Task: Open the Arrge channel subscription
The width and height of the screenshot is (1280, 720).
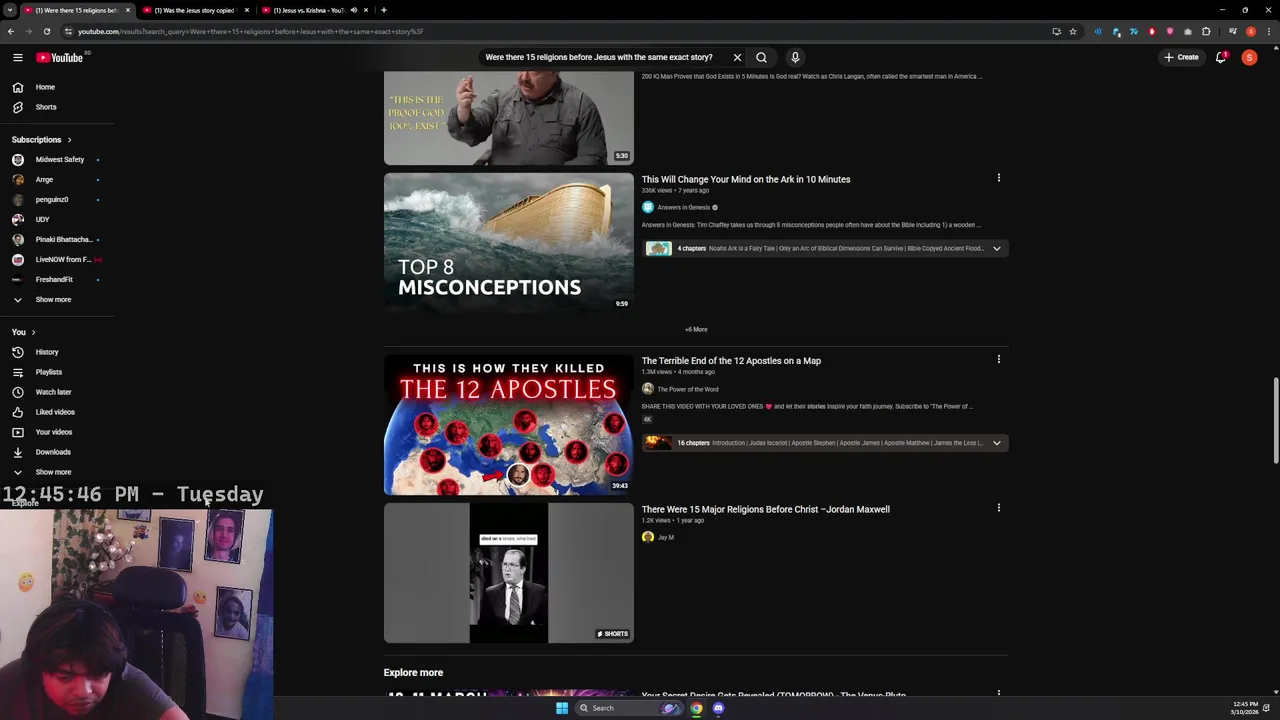Action: coord(44,180)
